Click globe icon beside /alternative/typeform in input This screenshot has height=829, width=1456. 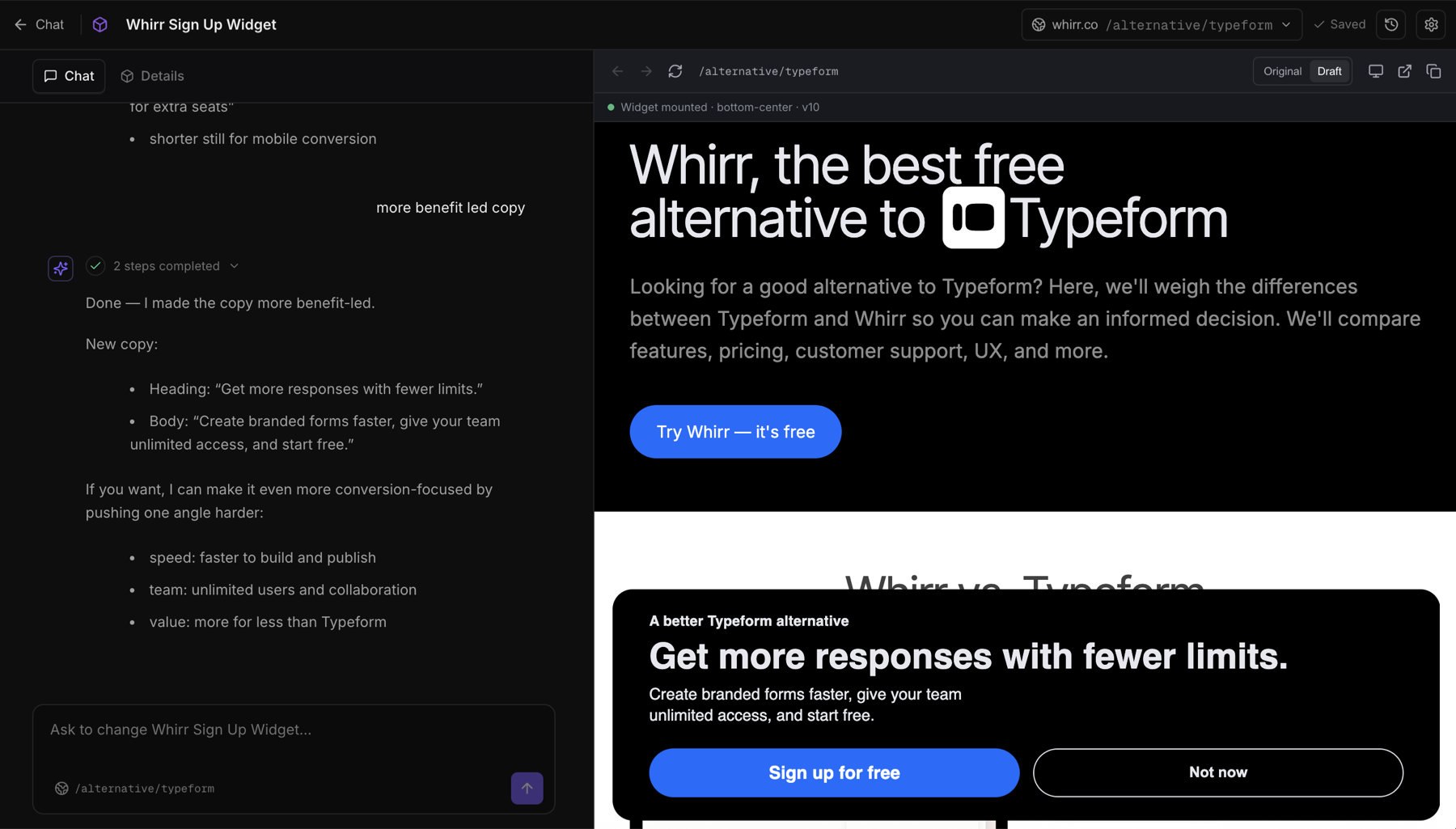(x=61, y=789)
